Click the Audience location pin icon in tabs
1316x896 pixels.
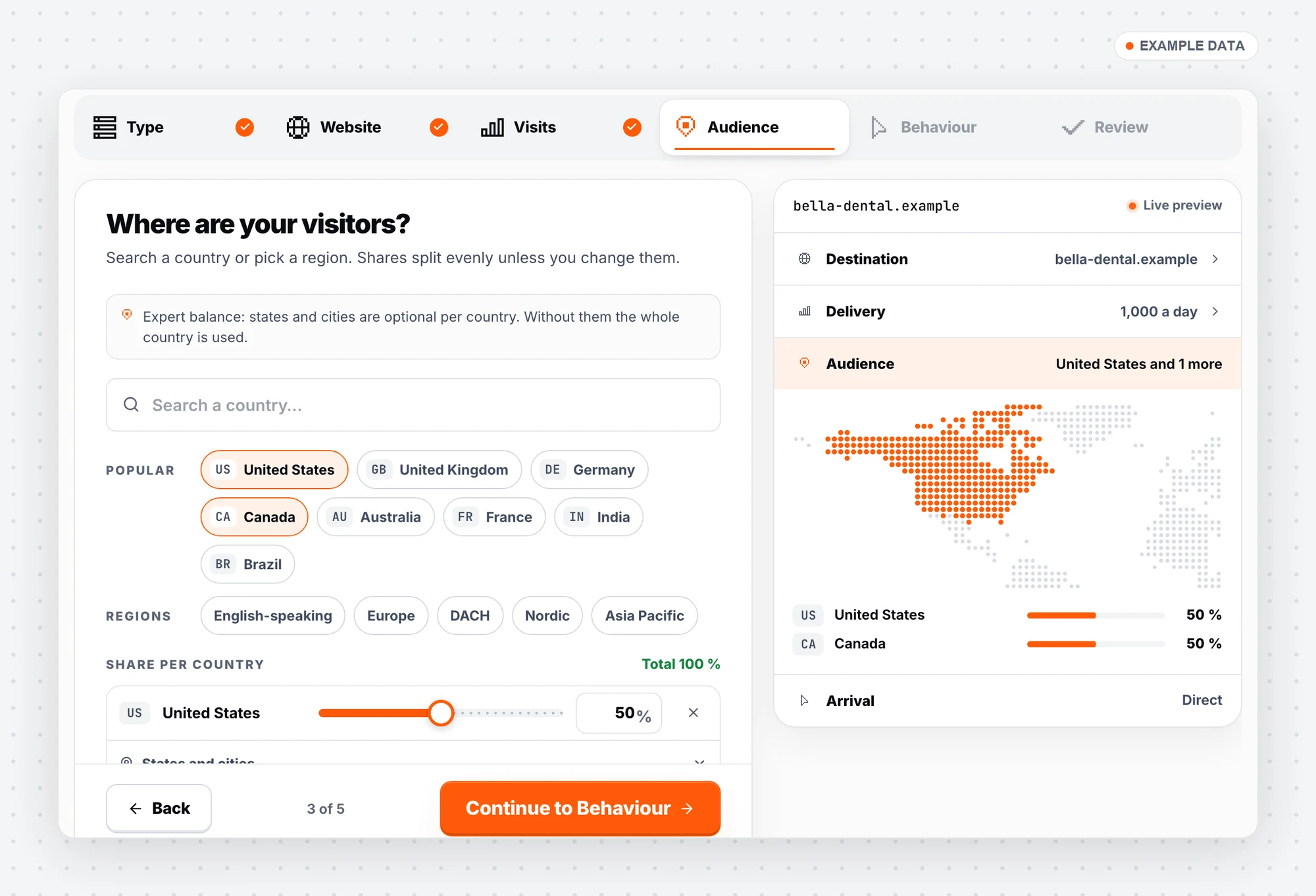[x=686, y=126]
